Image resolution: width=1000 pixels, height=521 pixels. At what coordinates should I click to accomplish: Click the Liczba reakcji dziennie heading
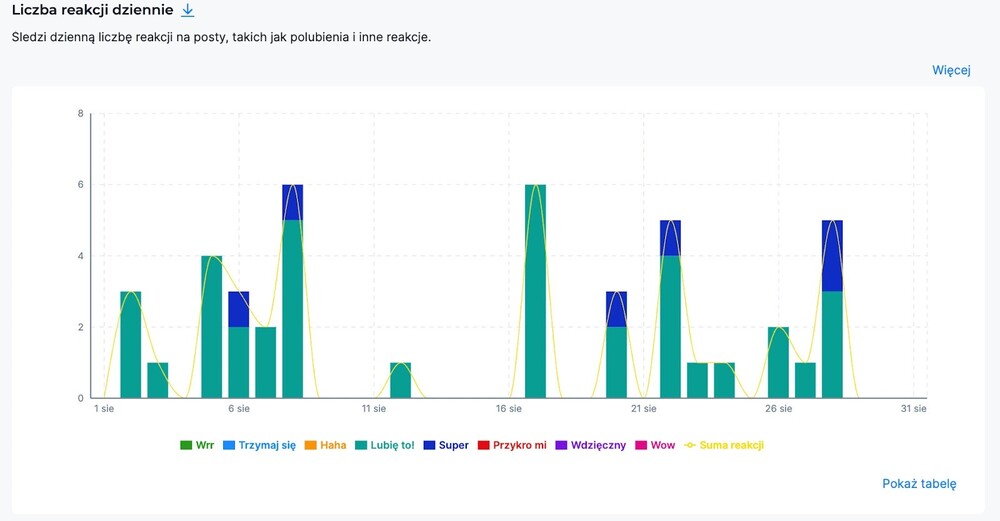click(x=90, y=11)
